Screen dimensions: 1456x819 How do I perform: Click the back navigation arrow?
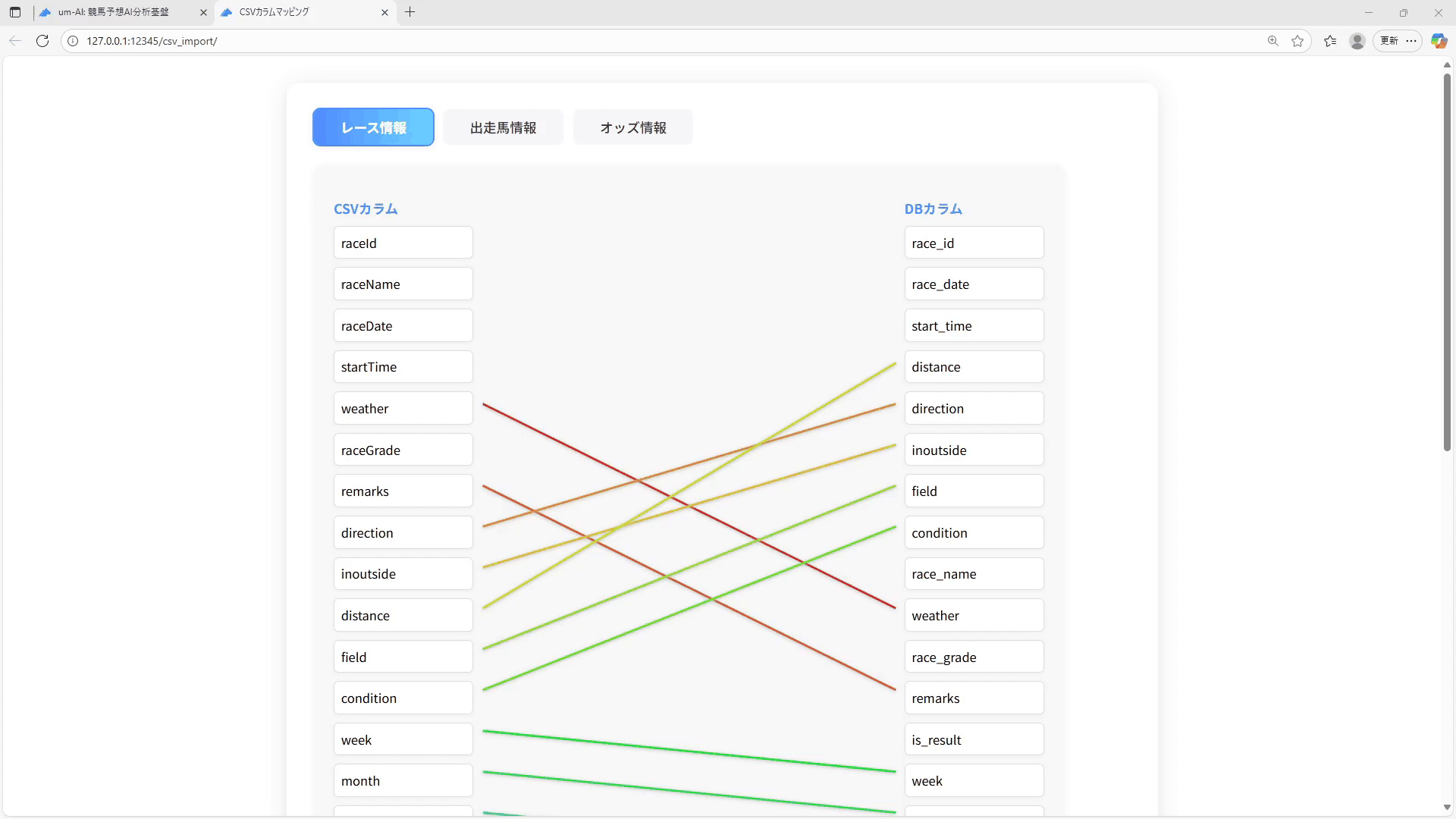(x=15, y=41)
